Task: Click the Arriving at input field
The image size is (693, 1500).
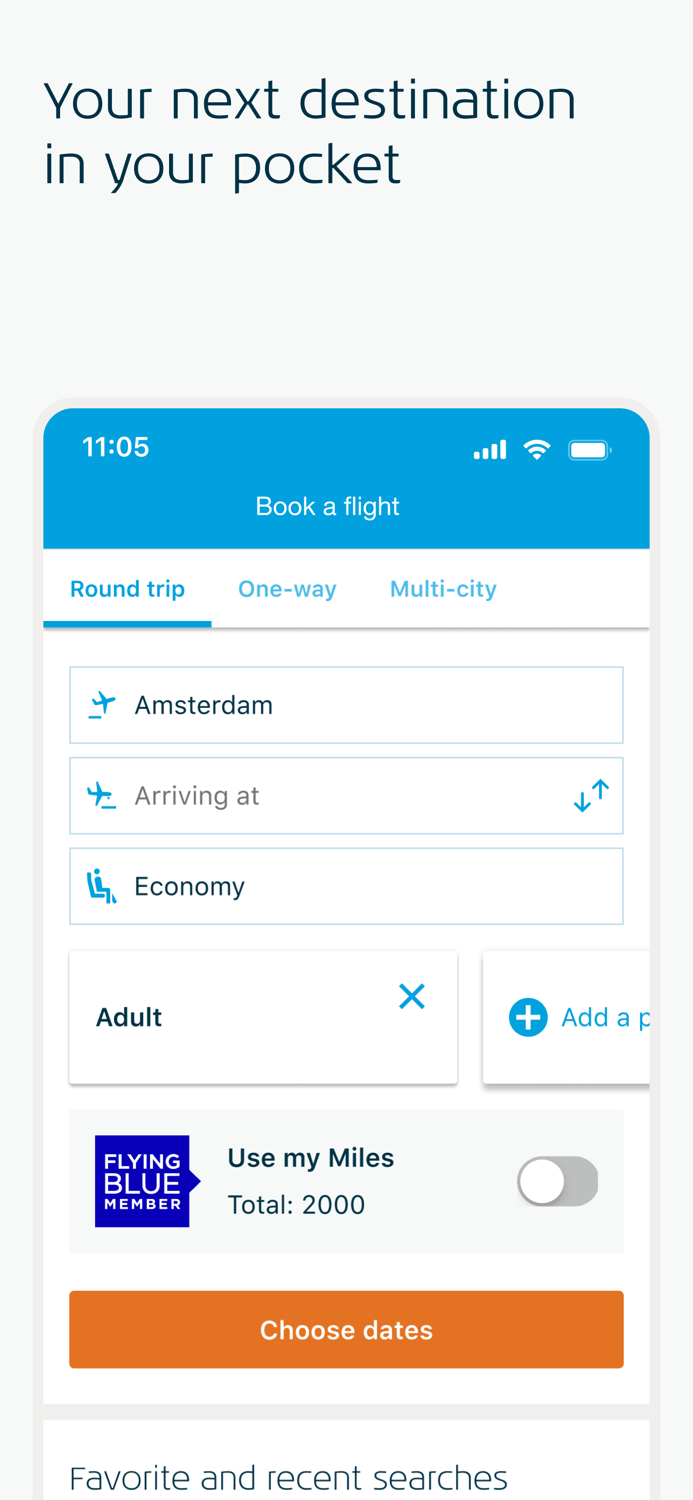Action: point(300,795)
